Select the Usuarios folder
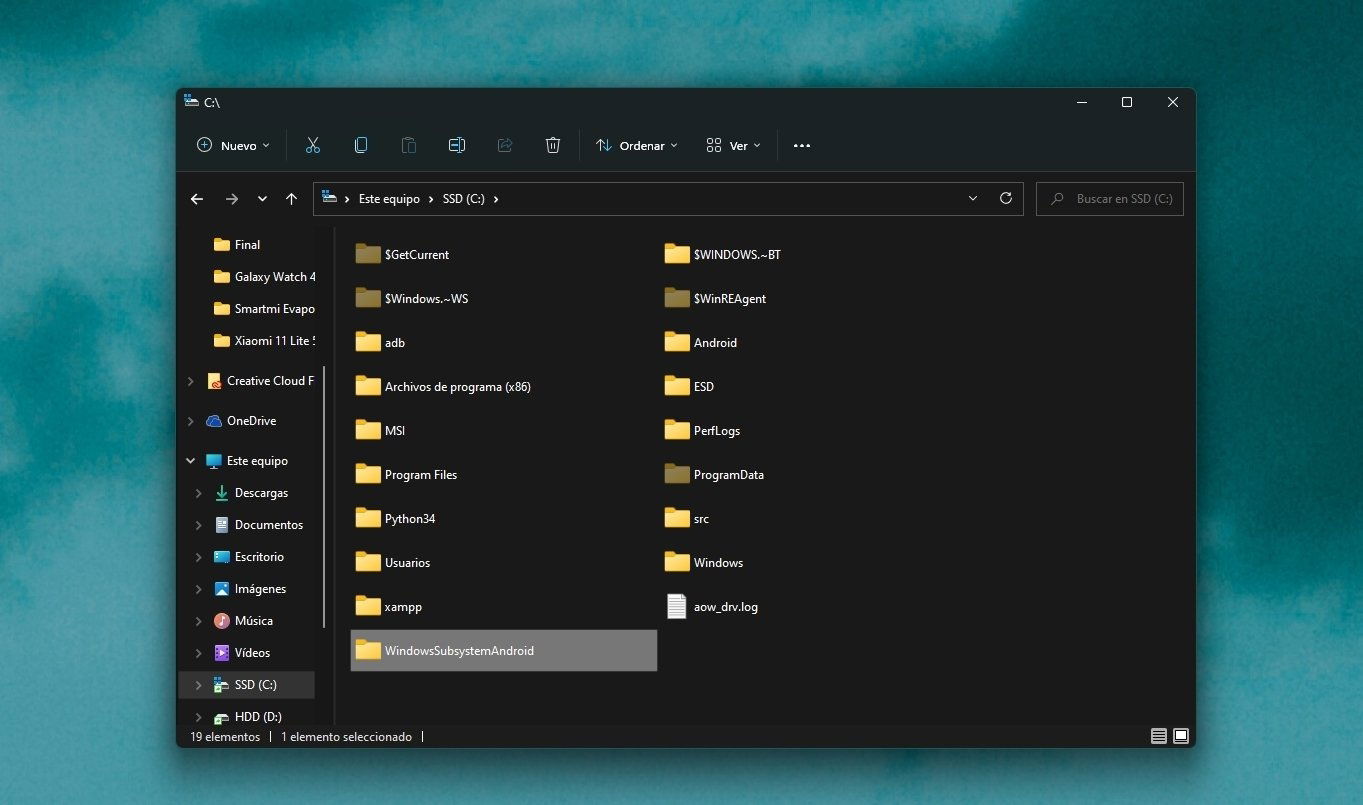Viewport: 1363px width, 805px height. point(393,563)
